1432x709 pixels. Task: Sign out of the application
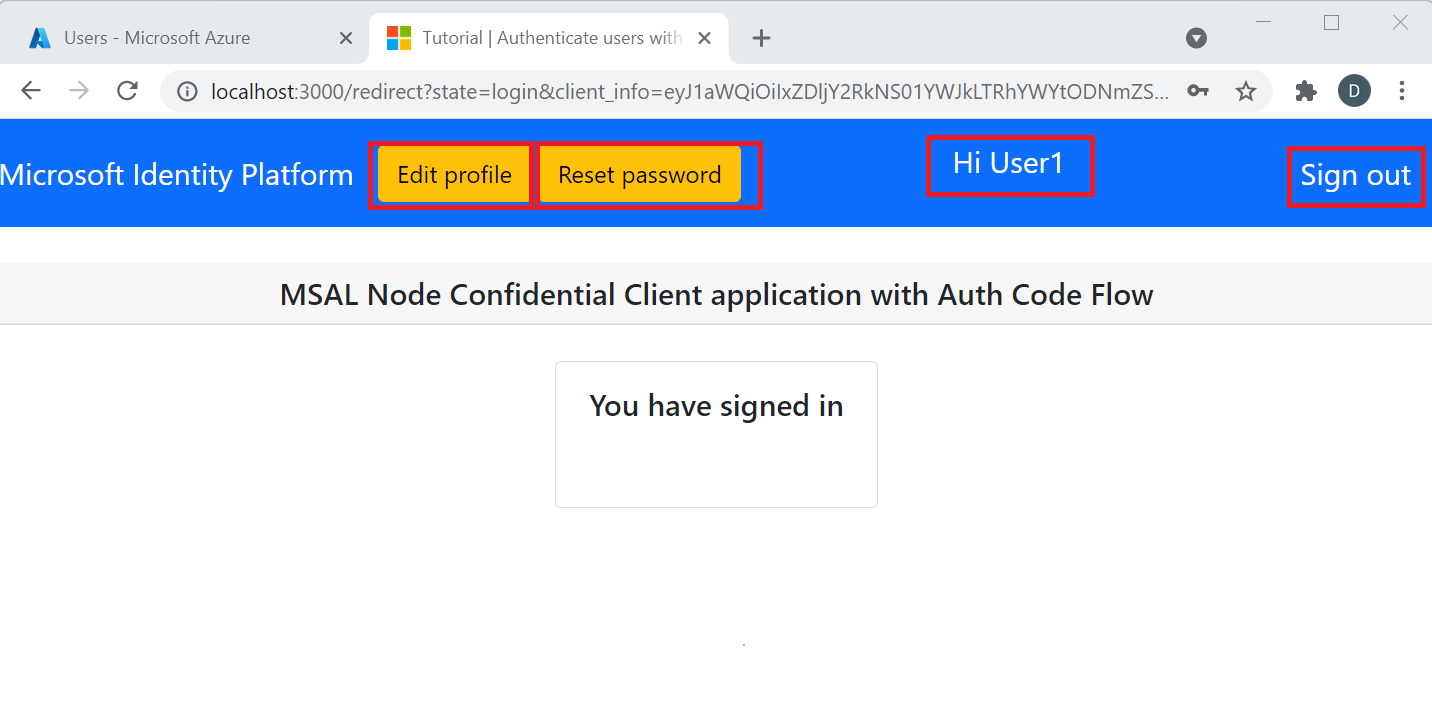(x=1356, y=176)
